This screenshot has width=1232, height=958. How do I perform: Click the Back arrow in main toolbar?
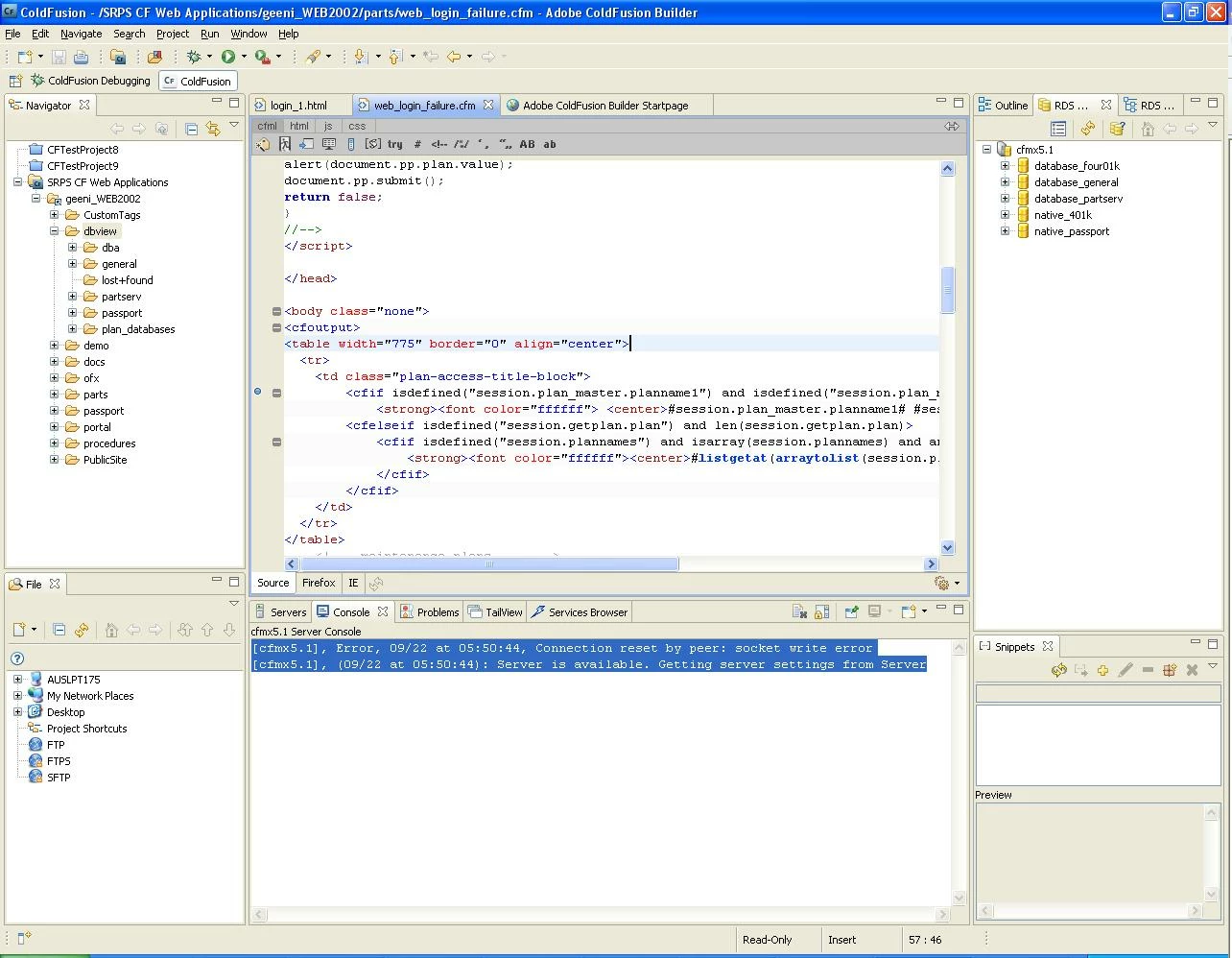pyautogui.click(x=453, y=58)
